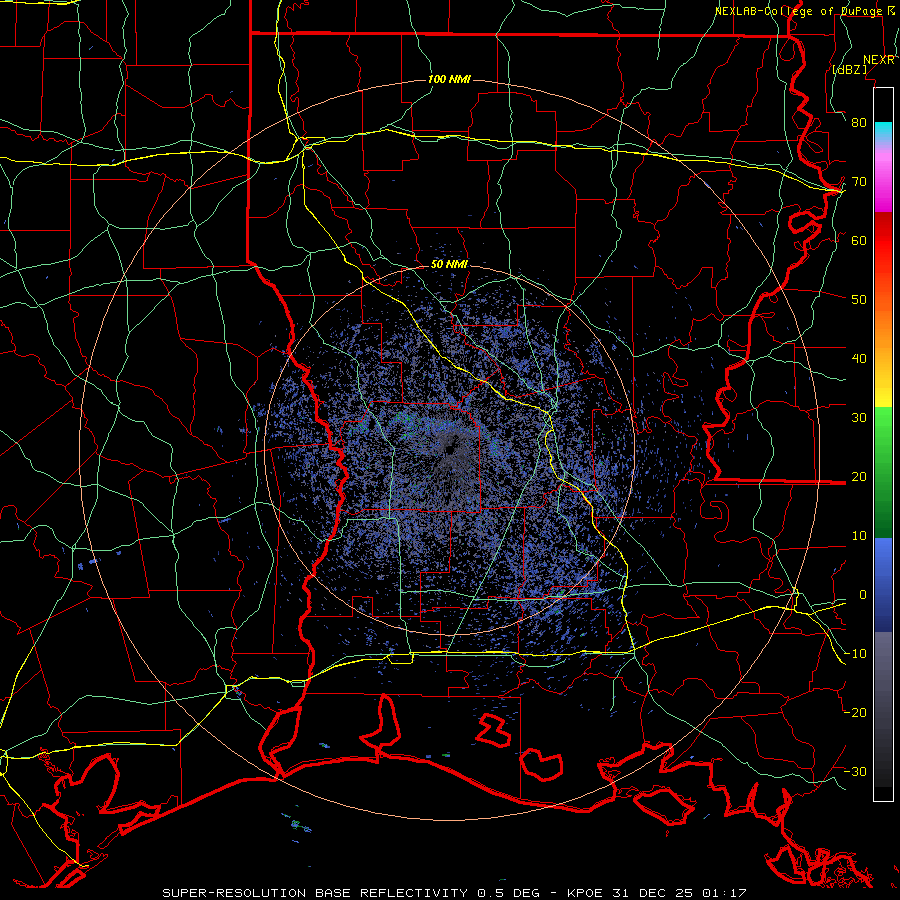Viewport: 900px width, 900px height.
Task: Click the -20 dBZ scale value
Action: tap(856, 713)
